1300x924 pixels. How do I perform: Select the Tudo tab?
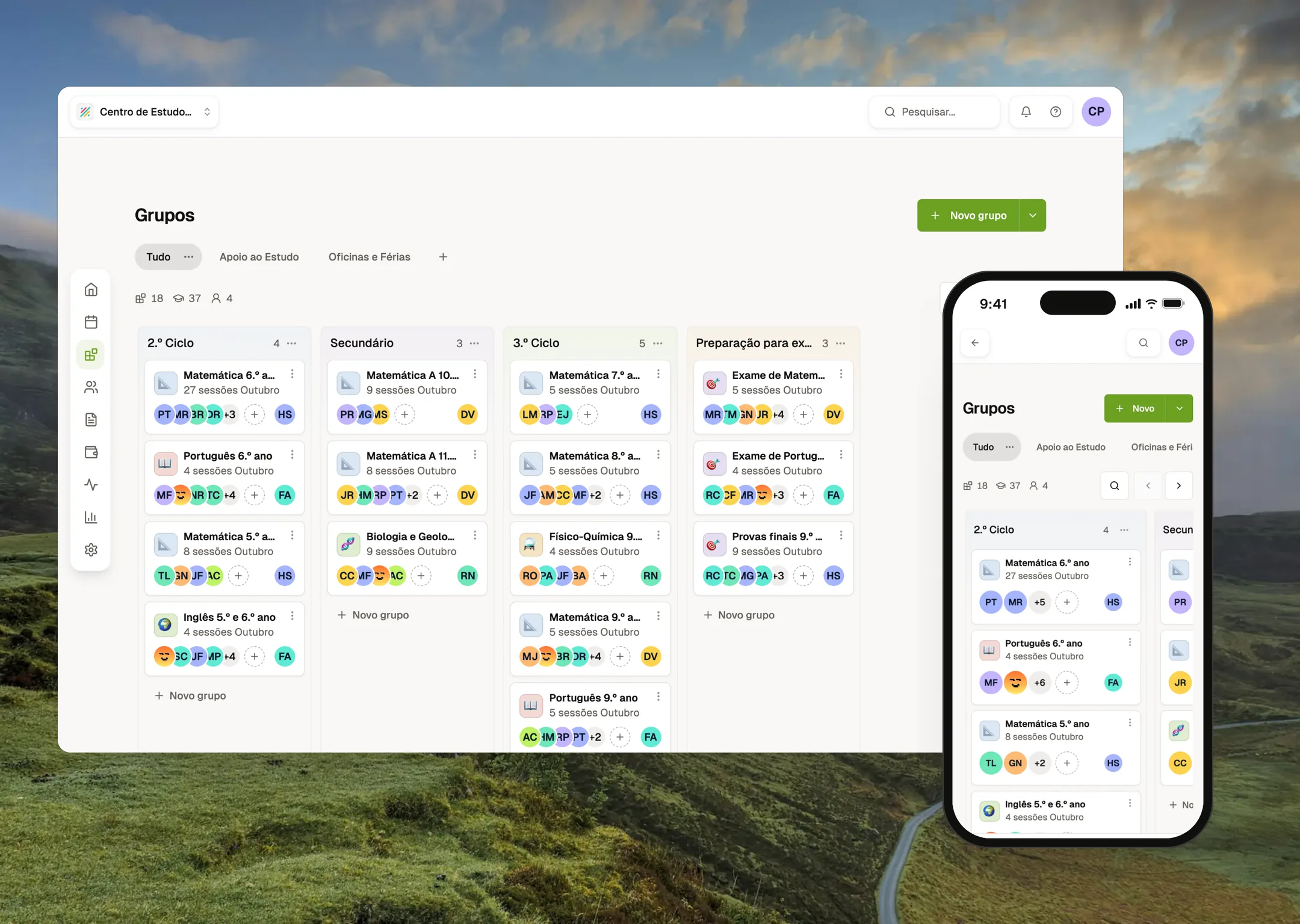pos(158,257)
